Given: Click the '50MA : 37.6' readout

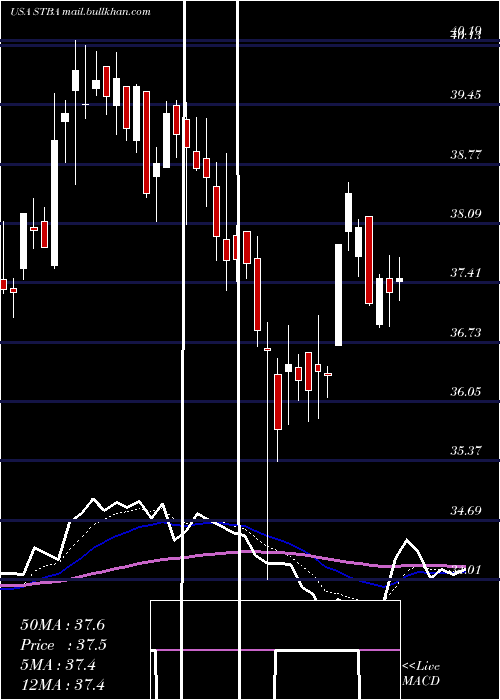Looking at the screenshot, I should tap(62, 625).
